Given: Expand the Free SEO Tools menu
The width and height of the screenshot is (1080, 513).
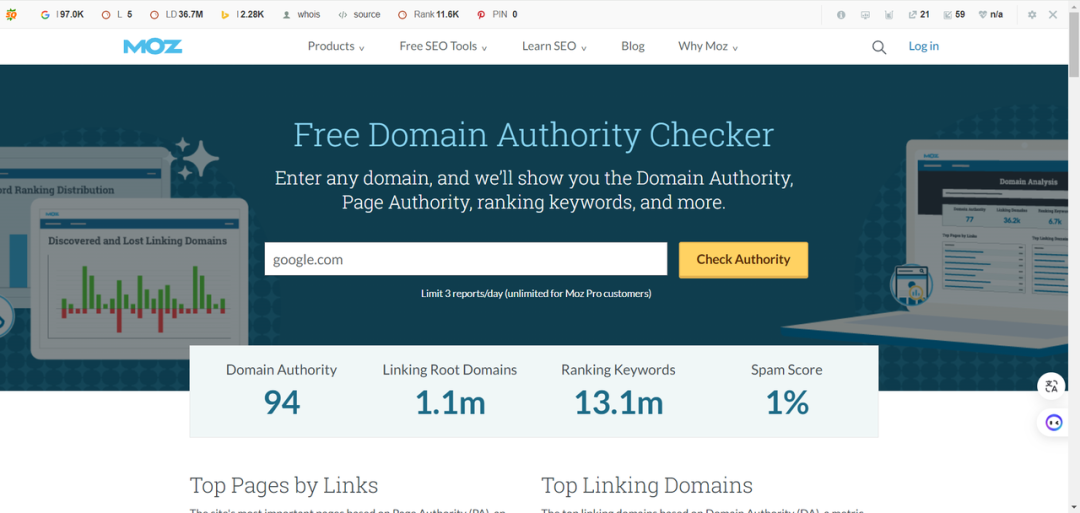Looking at the screenshot, I should click(444, 46).
